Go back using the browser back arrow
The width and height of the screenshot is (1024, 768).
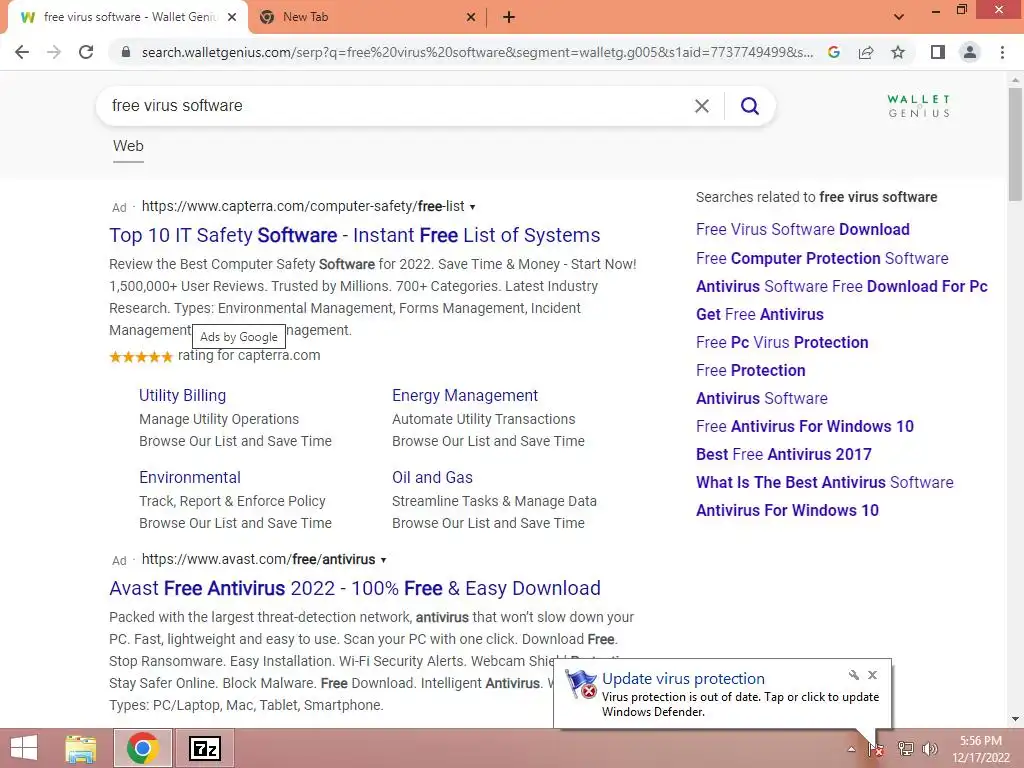click(x=22, y=52)
